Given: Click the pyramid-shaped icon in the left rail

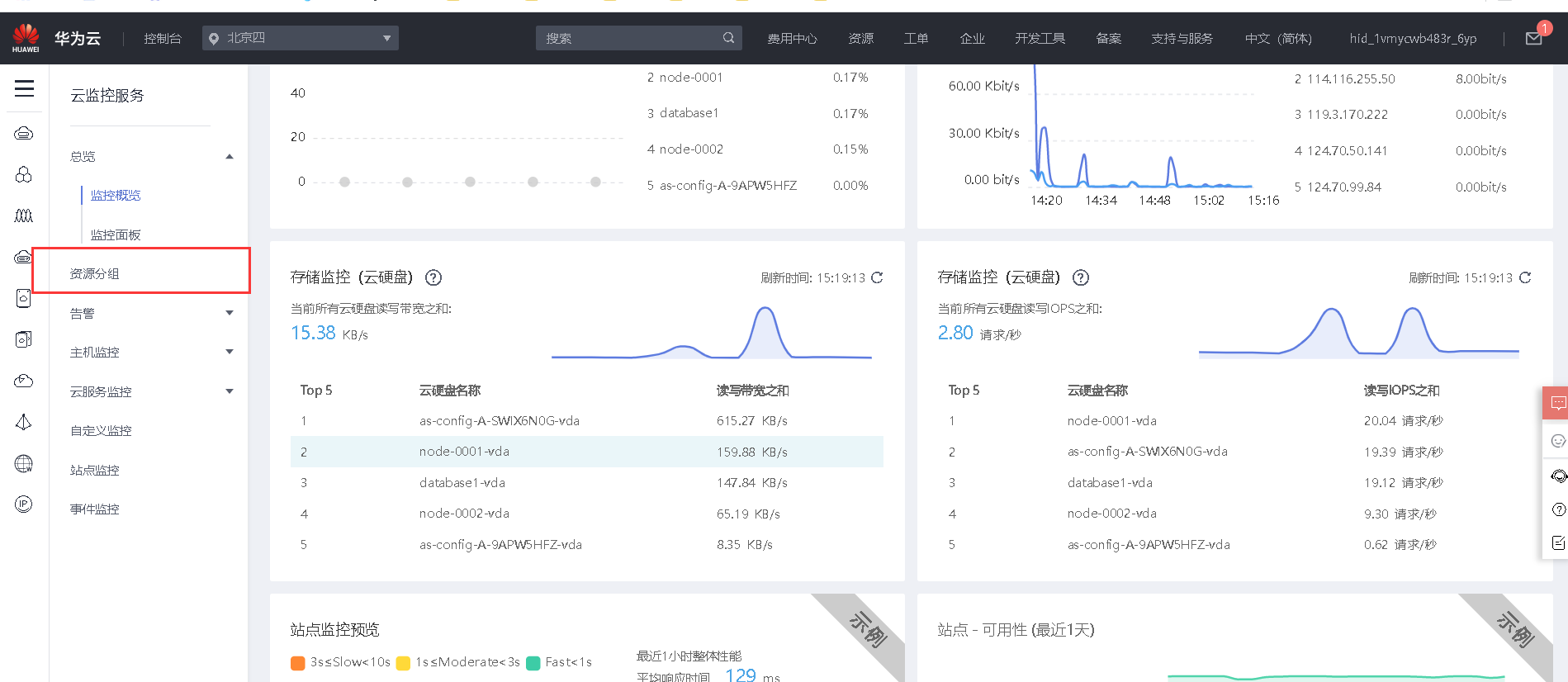Looking at the screenshot, I should 24,422.
